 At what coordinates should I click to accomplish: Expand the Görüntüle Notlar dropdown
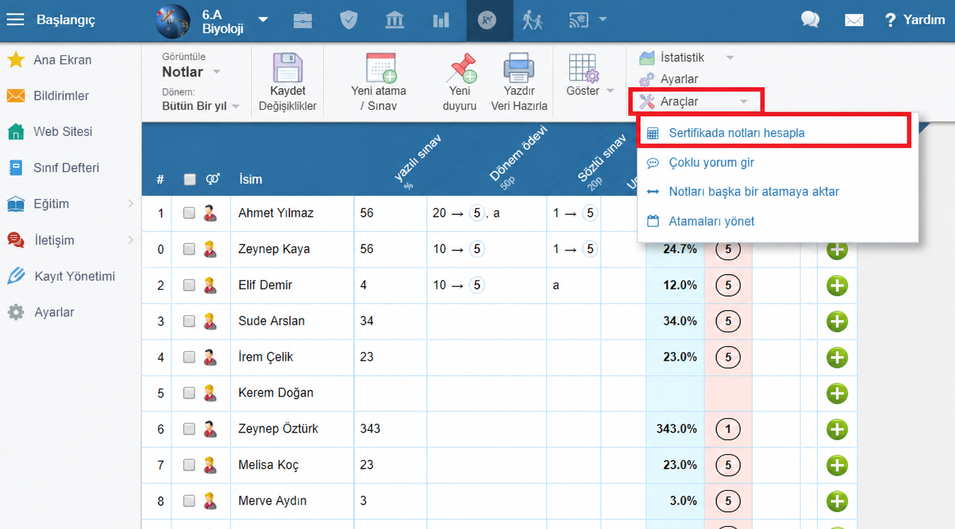(191, 72)
